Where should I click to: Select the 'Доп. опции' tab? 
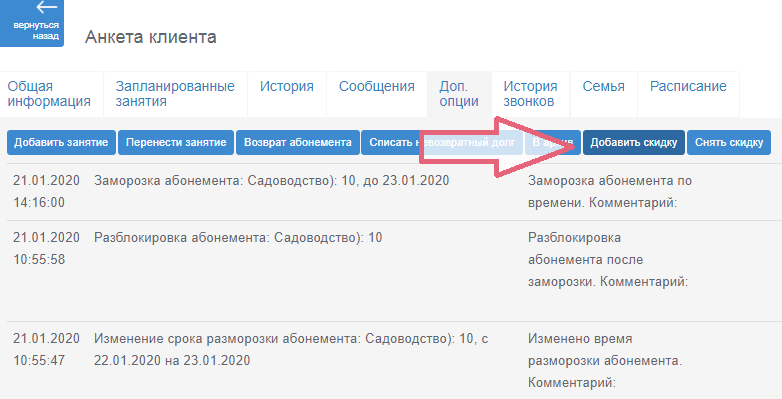[x=459, y=94]
